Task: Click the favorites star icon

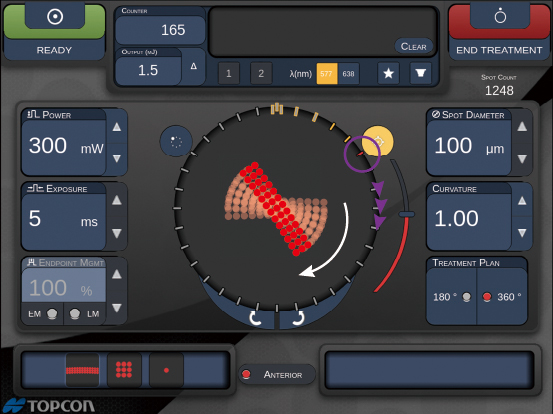Action: tap(388, 73)
